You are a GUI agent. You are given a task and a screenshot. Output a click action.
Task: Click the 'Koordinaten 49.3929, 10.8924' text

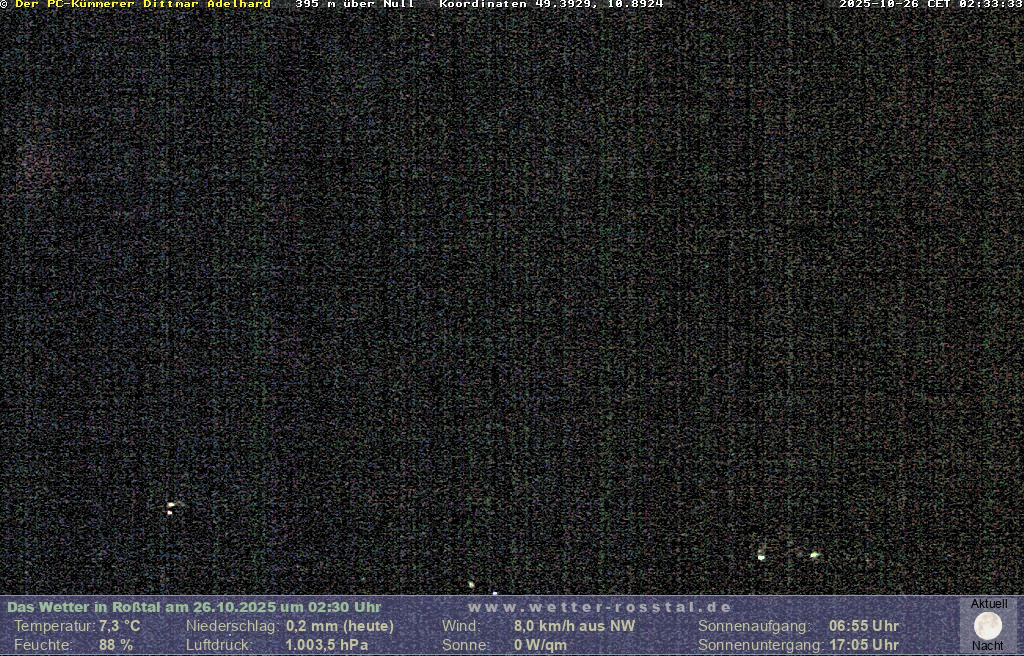[551, 4]
